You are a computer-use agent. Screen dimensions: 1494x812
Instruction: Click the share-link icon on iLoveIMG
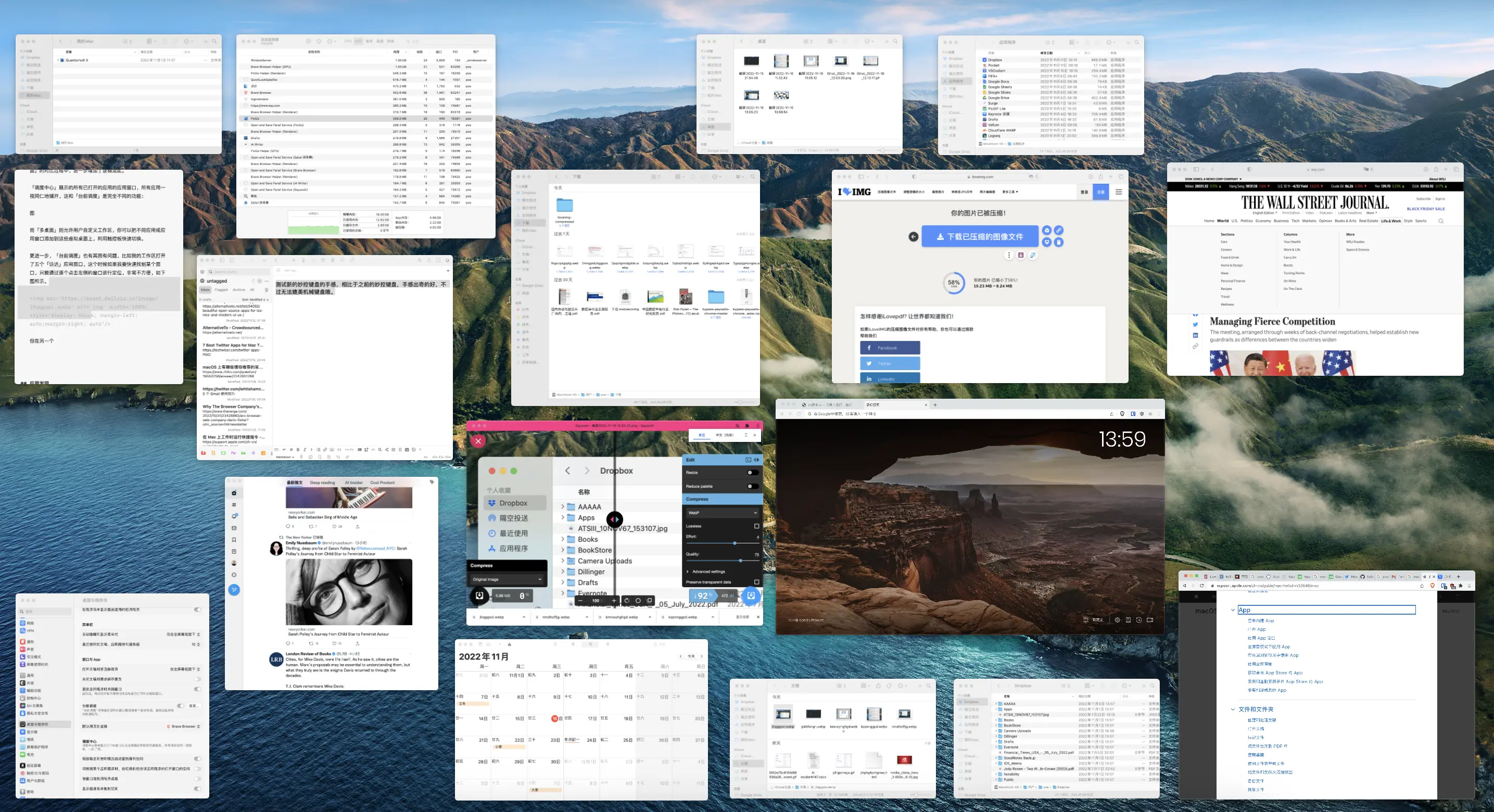click(1058, 230)
